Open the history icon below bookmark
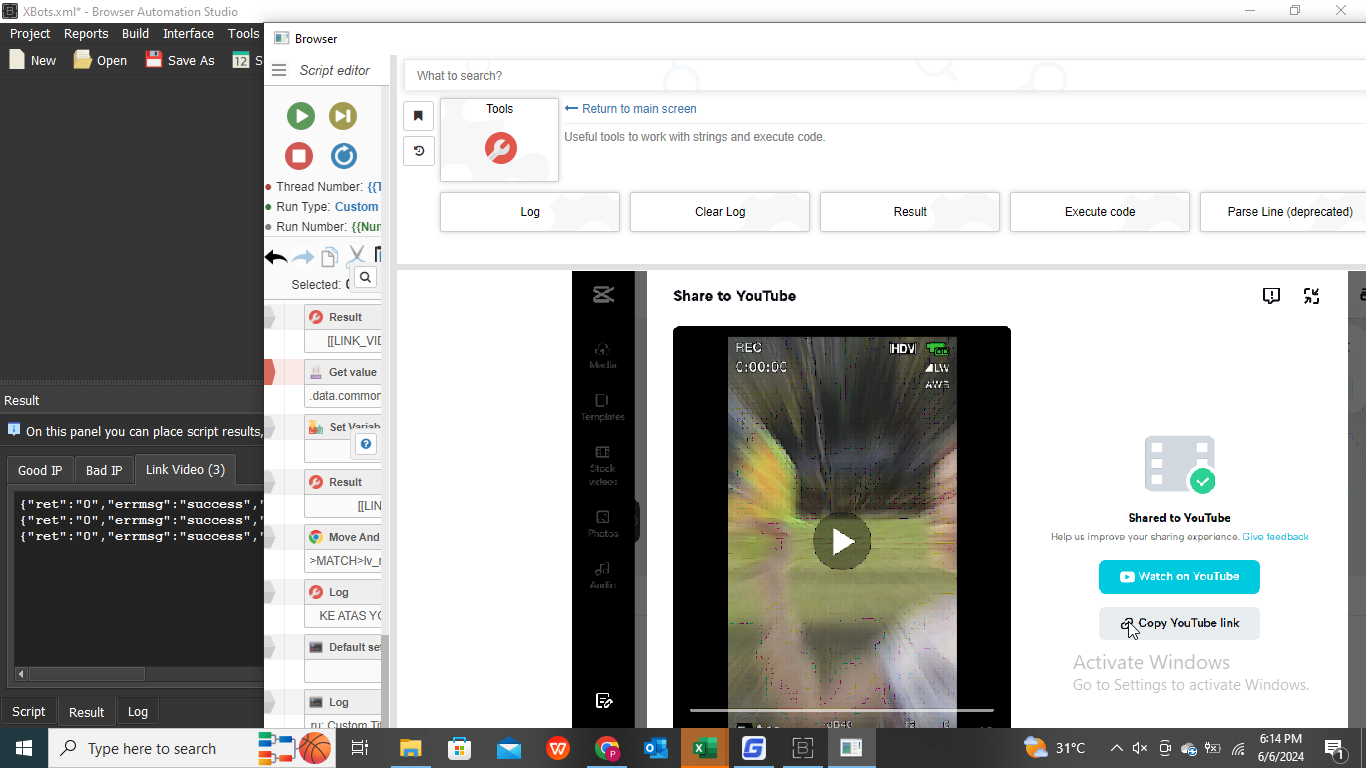Viewport: 1366px width, 768px height. coord(418,151)
